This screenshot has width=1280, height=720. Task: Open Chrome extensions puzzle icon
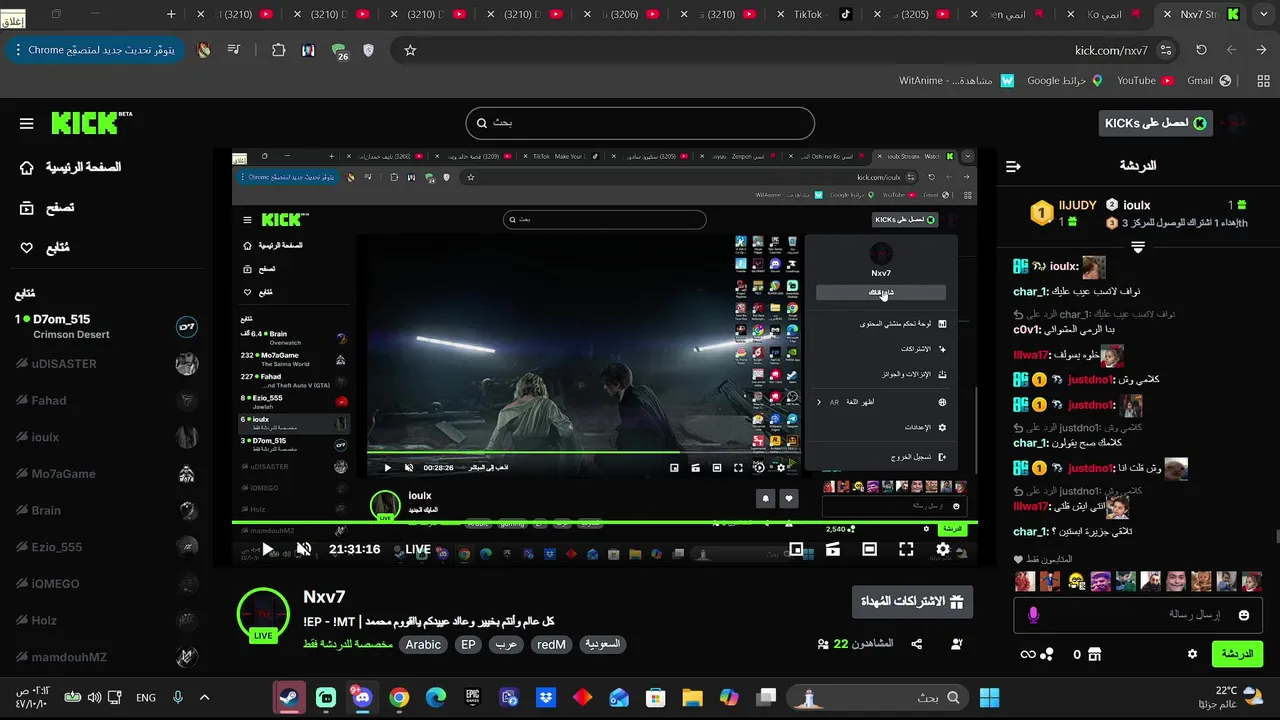pyautogui.click(x=279, y=50)
